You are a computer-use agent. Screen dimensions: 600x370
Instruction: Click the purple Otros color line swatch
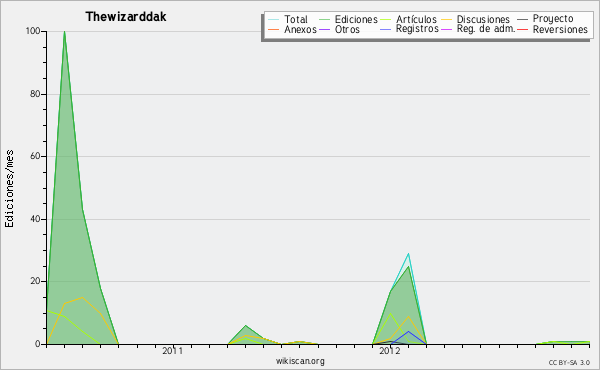click(324, 29)
